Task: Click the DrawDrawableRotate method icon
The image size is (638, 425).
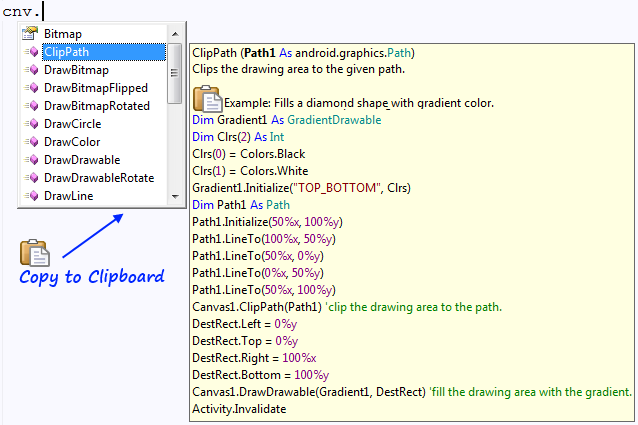Action: click(31, 178)
